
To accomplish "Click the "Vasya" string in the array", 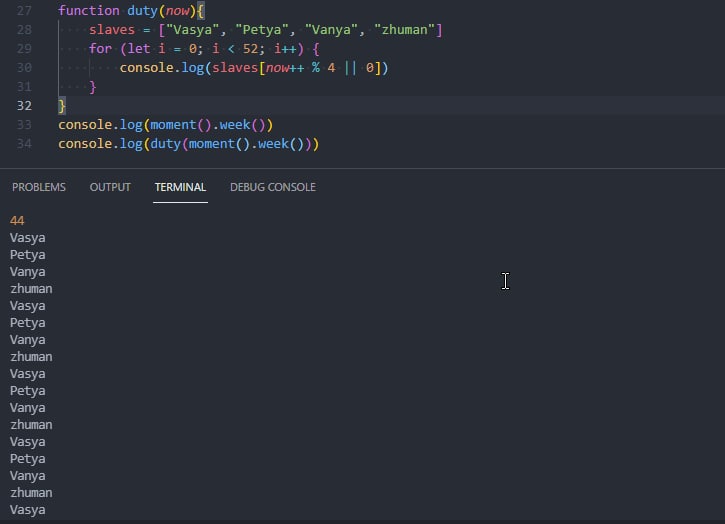I will click(x=192, y=30).
